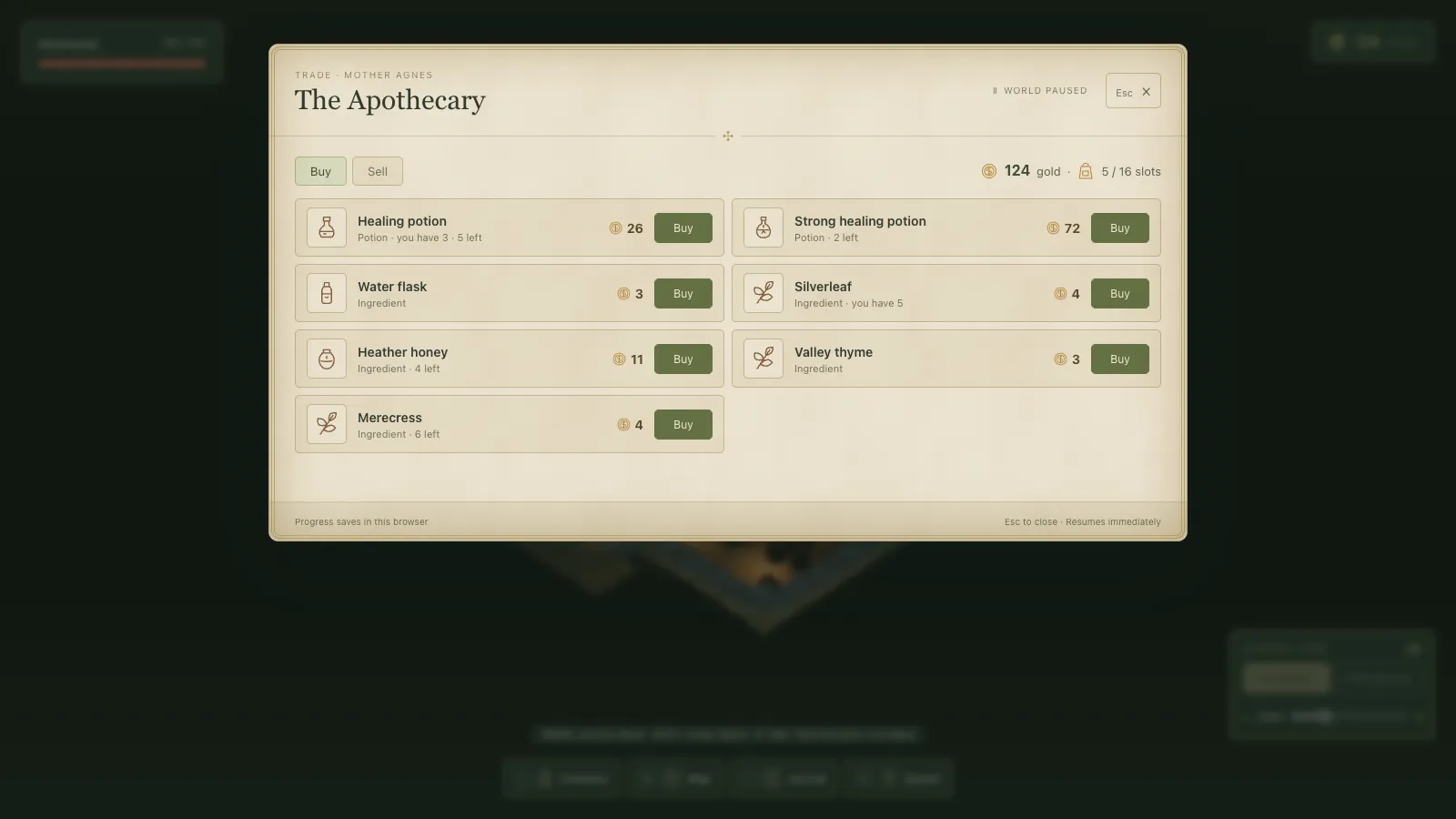The height and width of the screenshot is (819, 1456).
Task: Buy a Healing potion
Action: pyautogui.click(x=683, y=228)
